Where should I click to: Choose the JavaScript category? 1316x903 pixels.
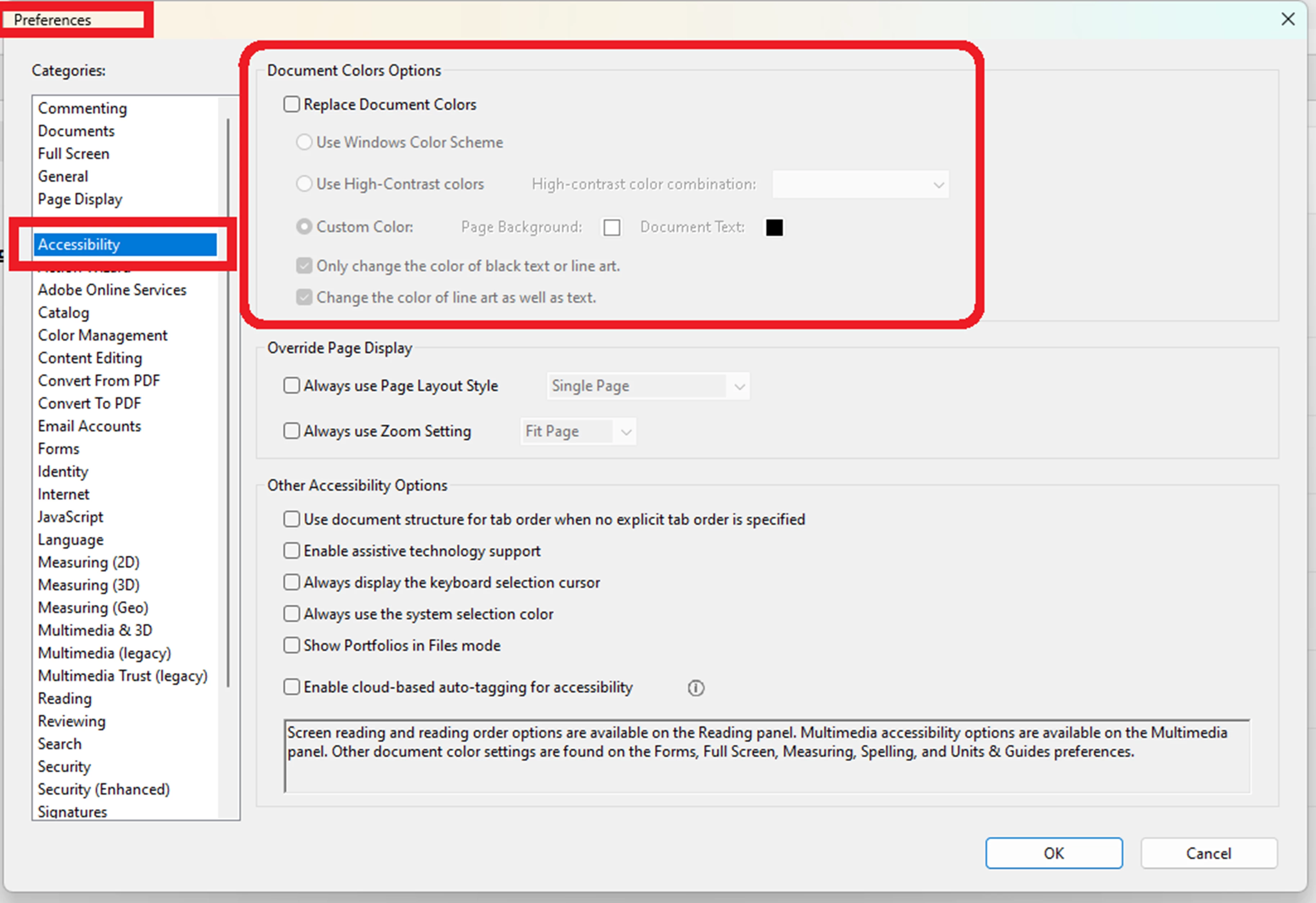(x=70, y=517)
